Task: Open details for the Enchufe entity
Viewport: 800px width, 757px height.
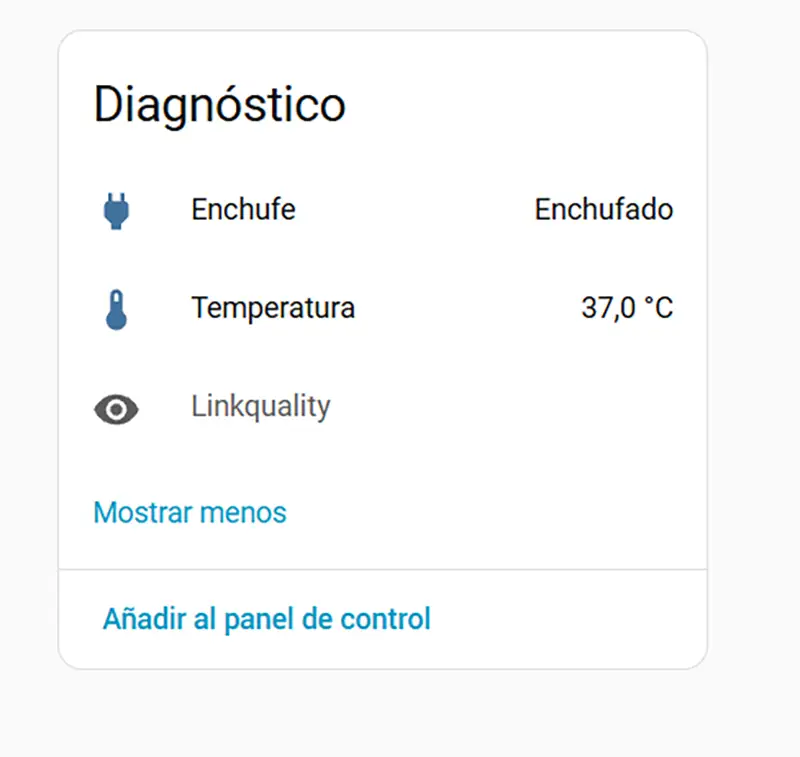Action: 243,210
